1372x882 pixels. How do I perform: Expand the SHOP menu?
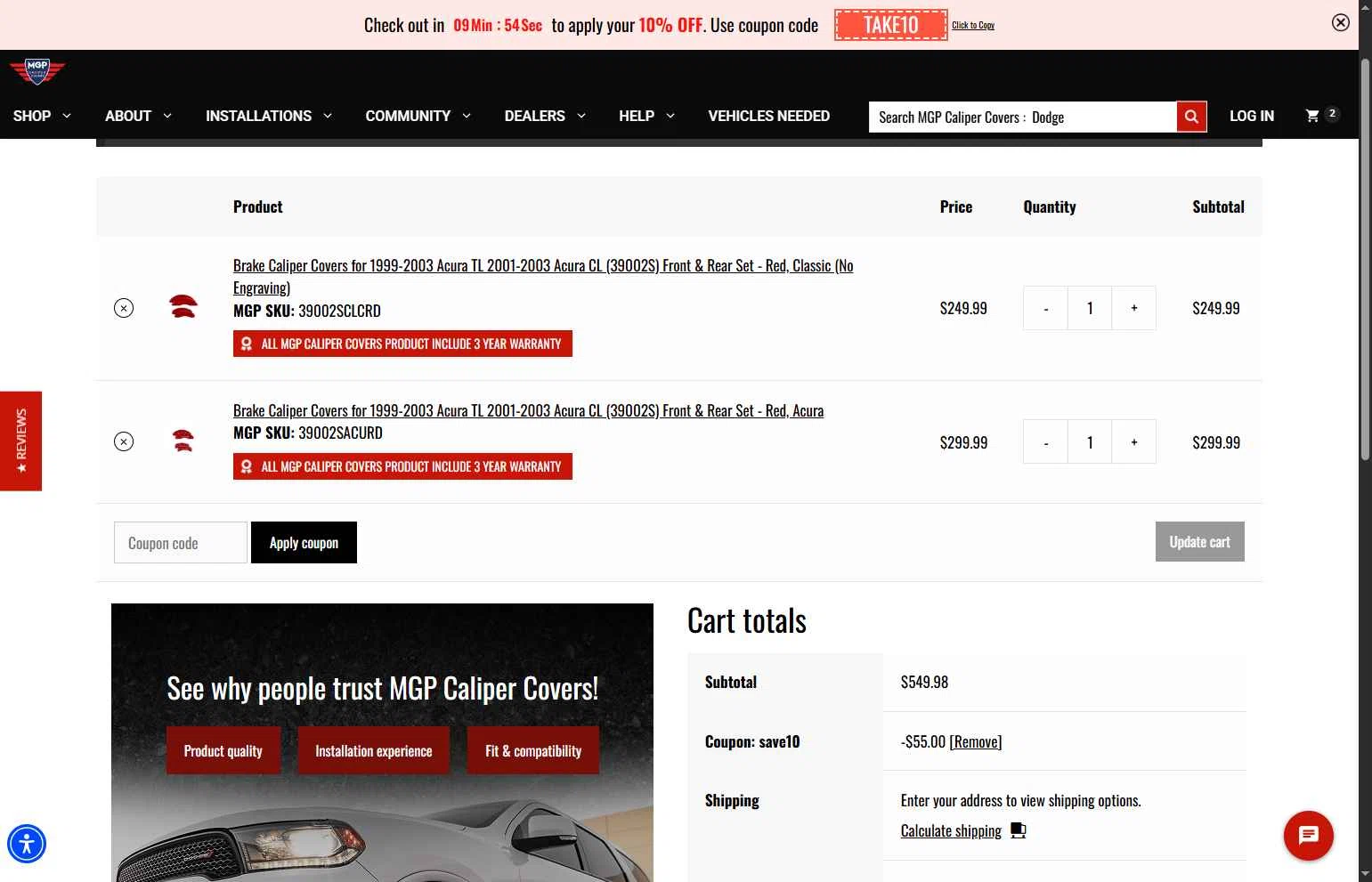(42, 116)
